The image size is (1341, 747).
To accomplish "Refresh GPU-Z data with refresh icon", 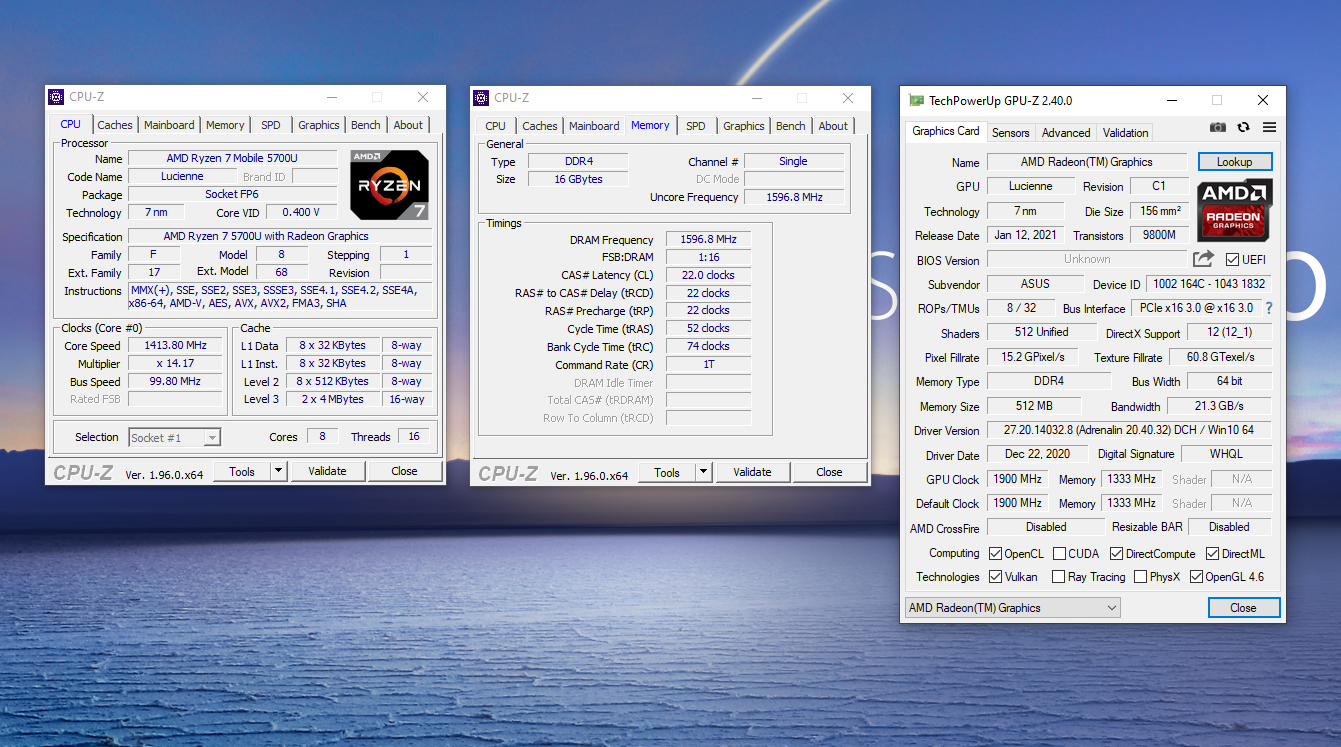I will coord(1243,128).
